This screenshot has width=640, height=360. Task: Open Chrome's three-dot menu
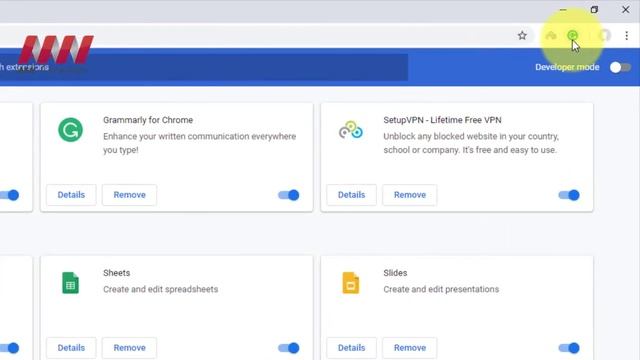(x=627, y=36)
